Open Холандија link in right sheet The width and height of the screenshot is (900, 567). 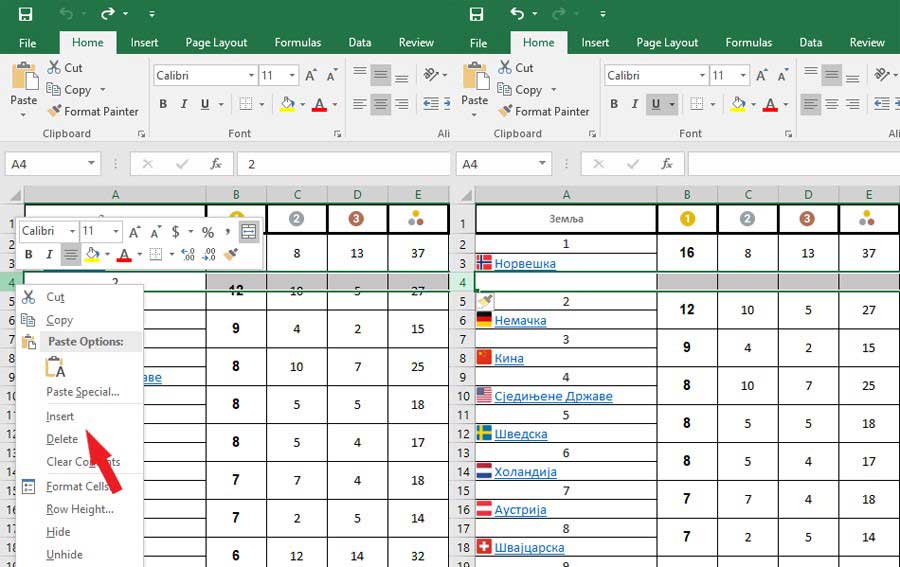[x=526, y=472]
